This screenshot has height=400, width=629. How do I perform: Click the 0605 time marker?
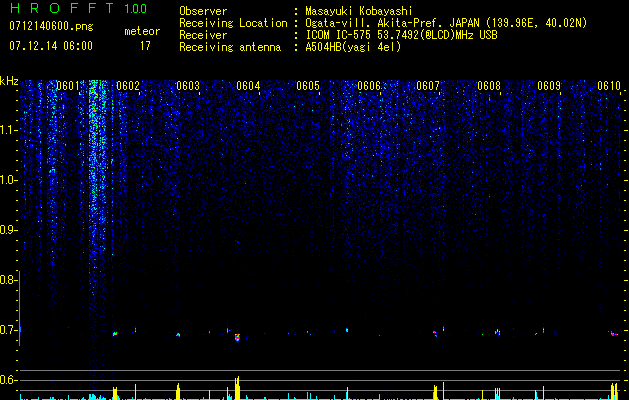[308, 85]
